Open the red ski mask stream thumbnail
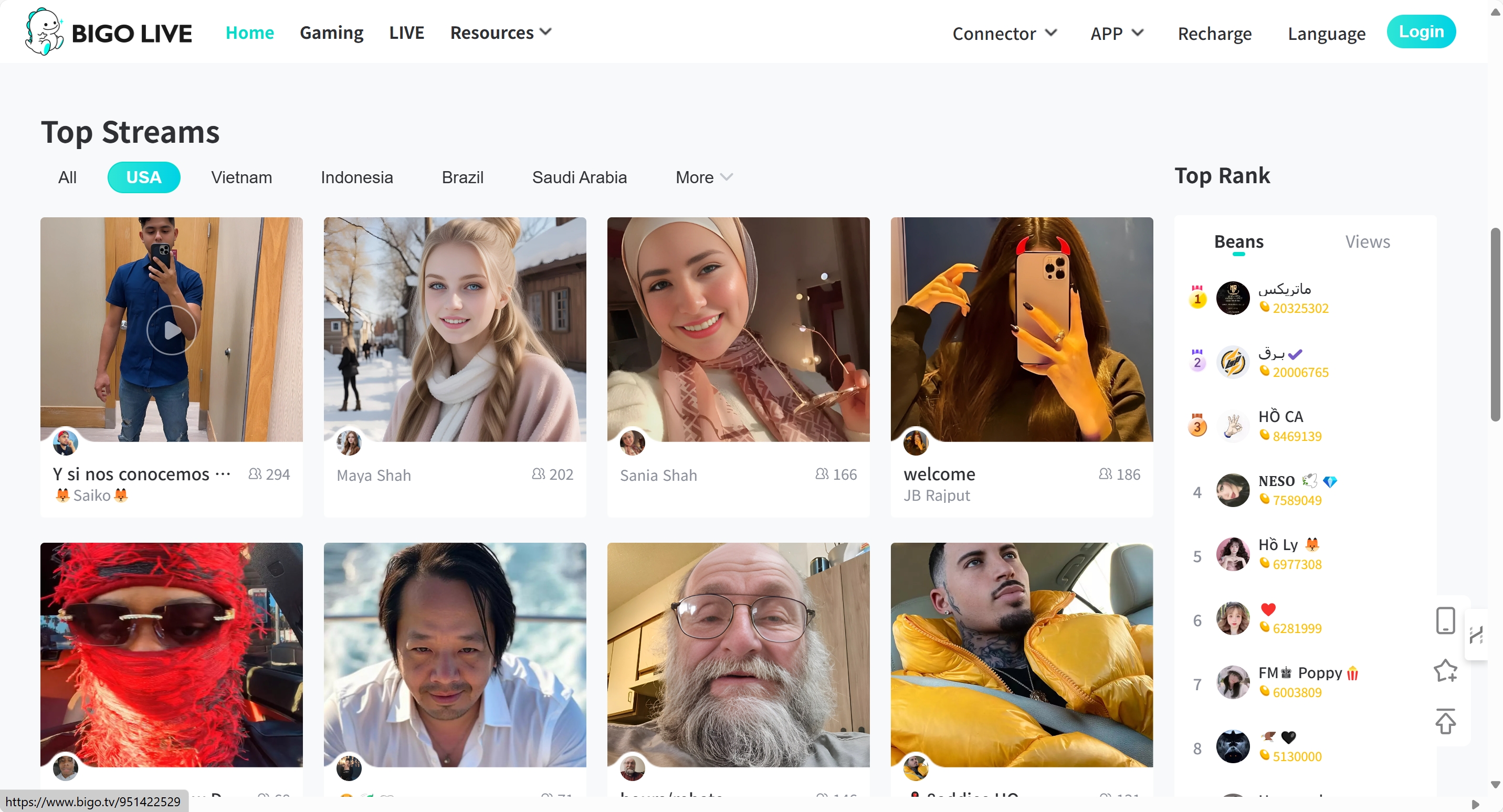The height and width of the screenshot is (812, 1503). (x=172, y=655)
